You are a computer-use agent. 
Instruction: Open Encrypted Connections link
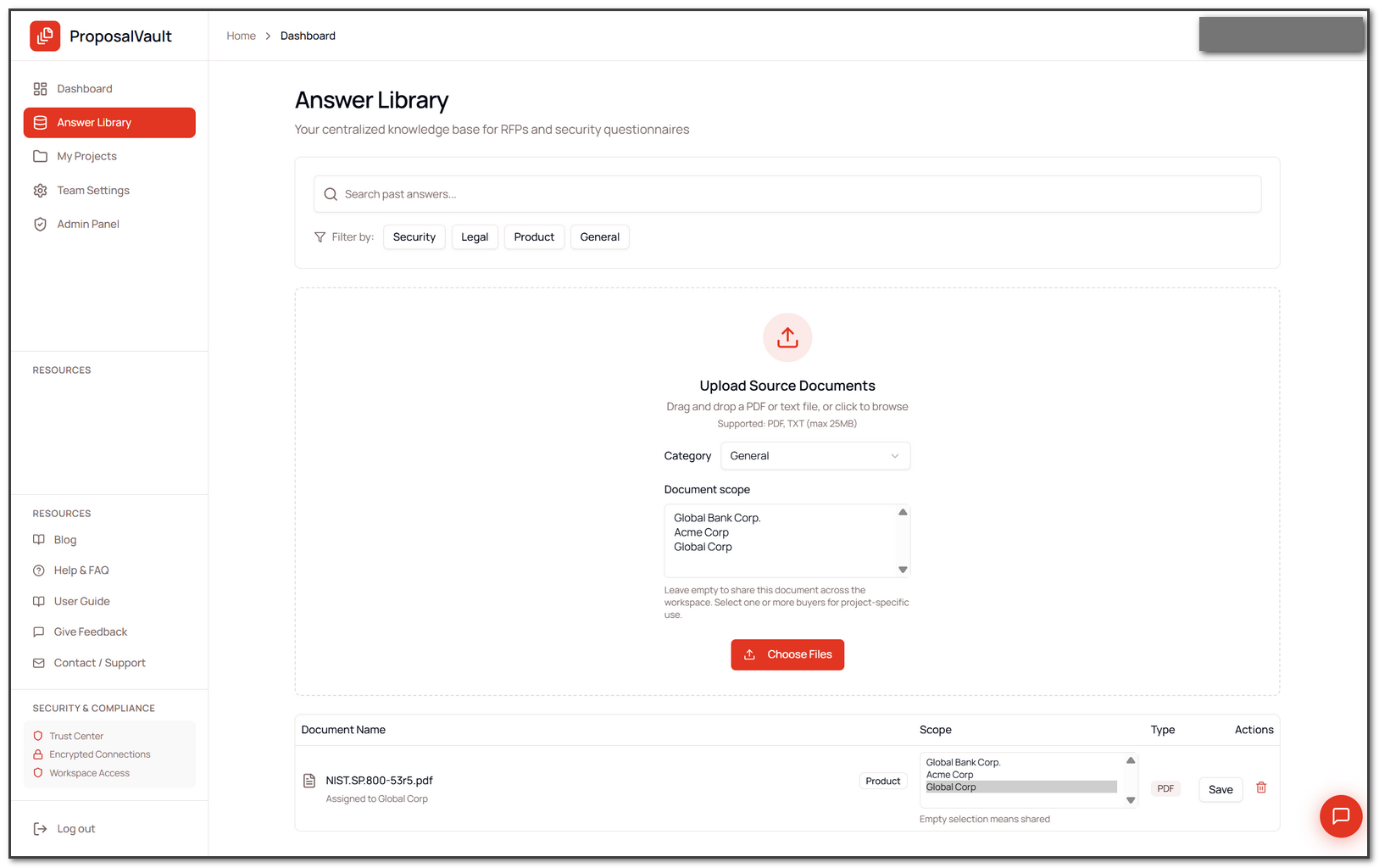(x=100, y=754)
